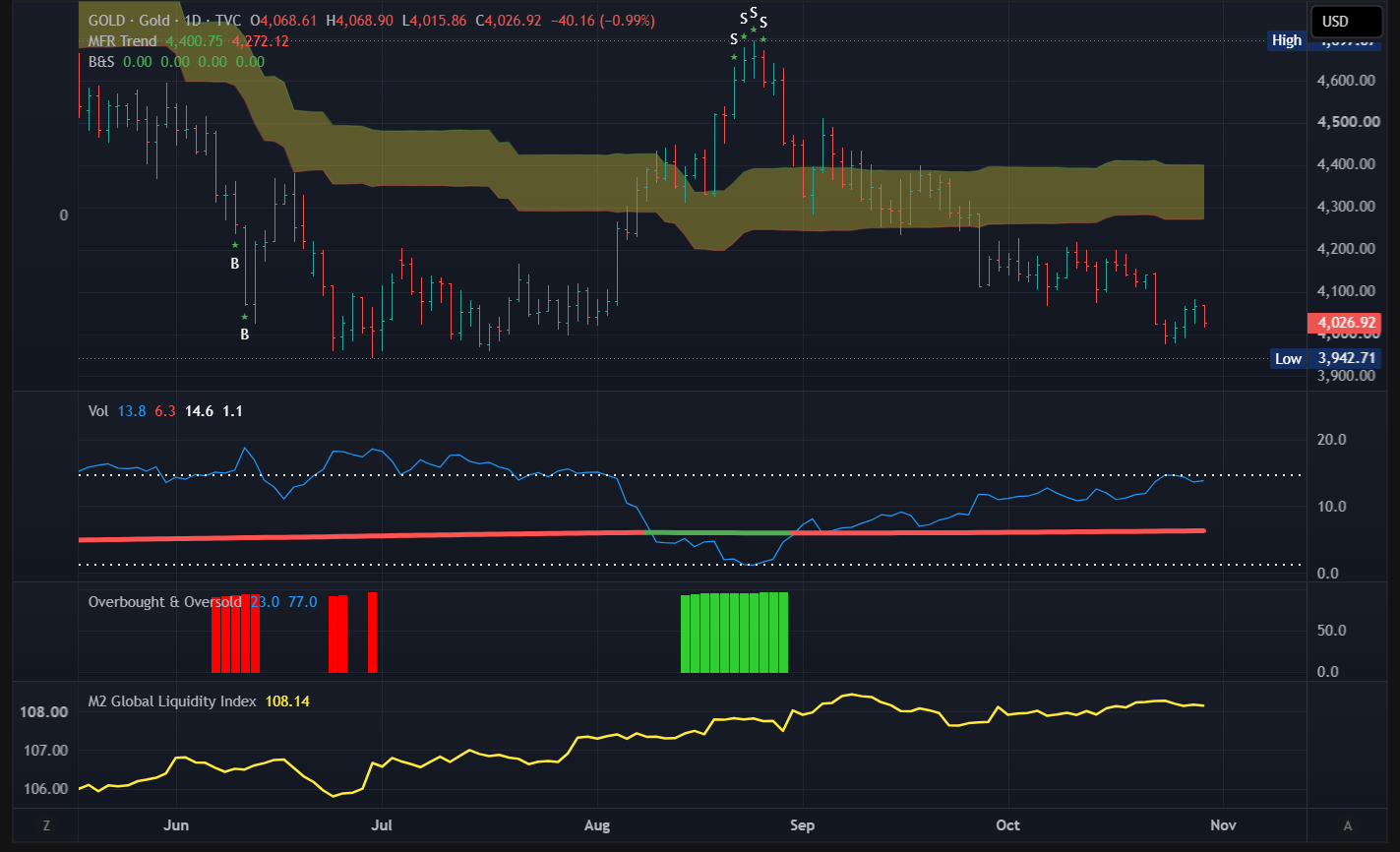This screenshot has width=1400, height=852.
Task: Click the high price H4,068.90
Action: tap(362, 21)
